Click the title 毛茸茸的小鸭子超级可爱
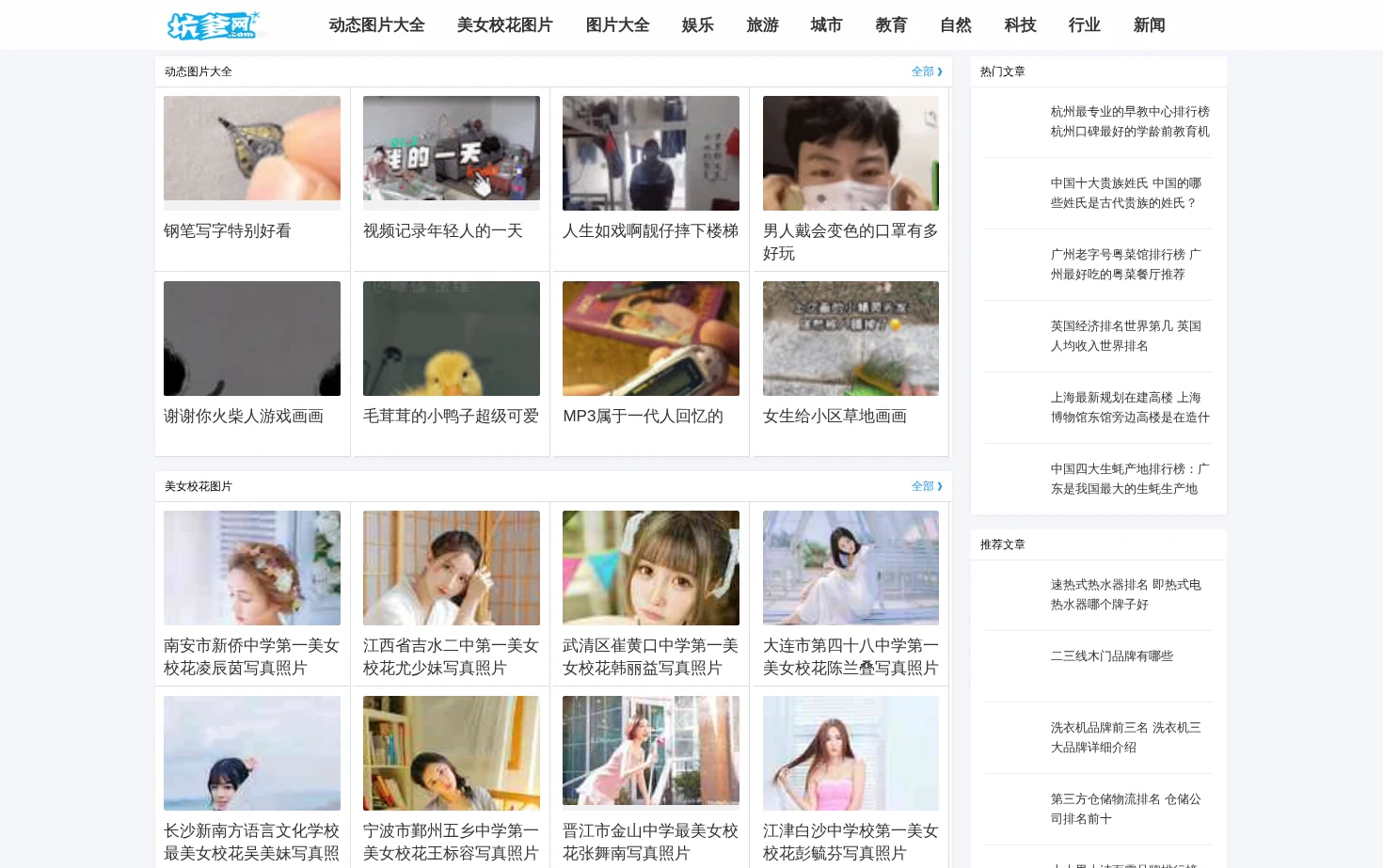This screenshot has width=1383, height=868. pos(451,416)
